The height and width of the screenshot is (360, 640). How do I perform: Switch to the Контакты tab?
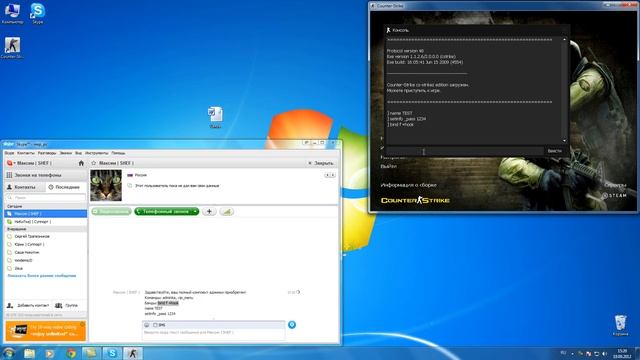(x=24, y=187)
